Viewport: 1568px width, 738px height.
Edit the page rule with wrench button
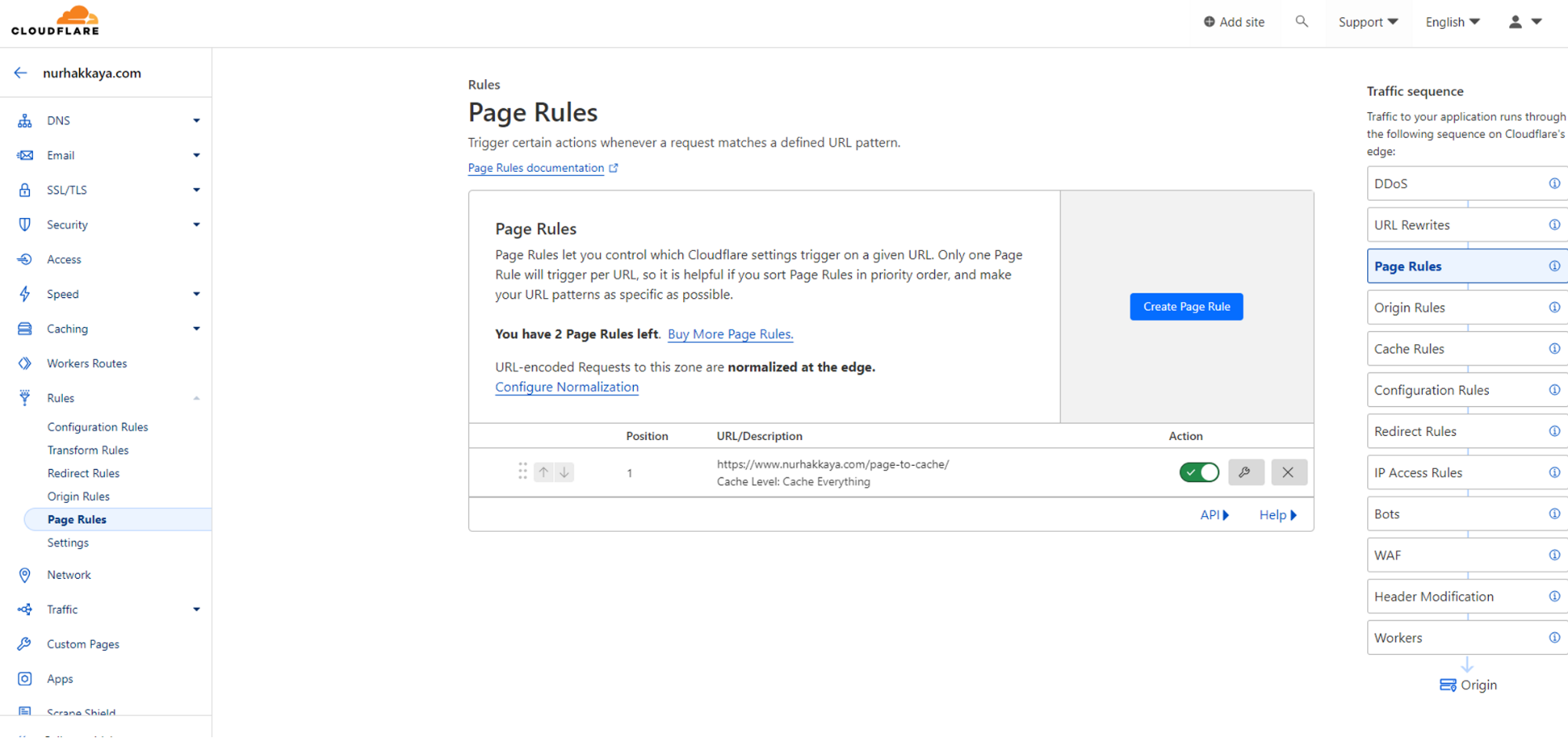point(1246,472)
